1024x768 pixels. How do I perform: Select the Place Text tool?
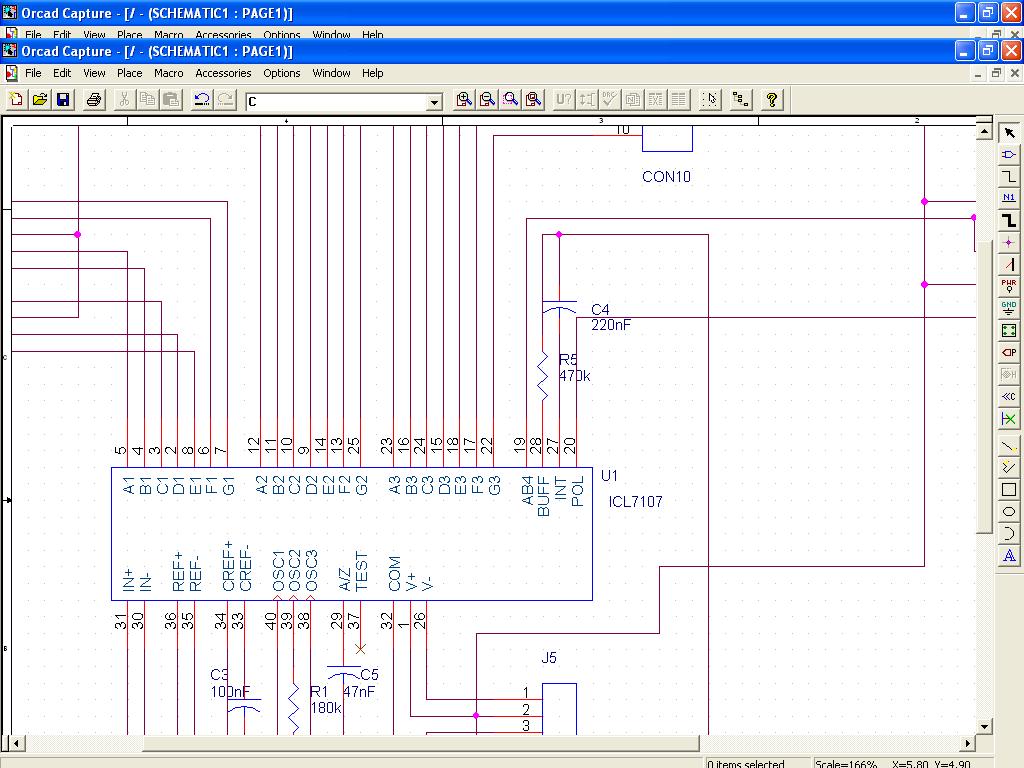[x=1009, y=556]
